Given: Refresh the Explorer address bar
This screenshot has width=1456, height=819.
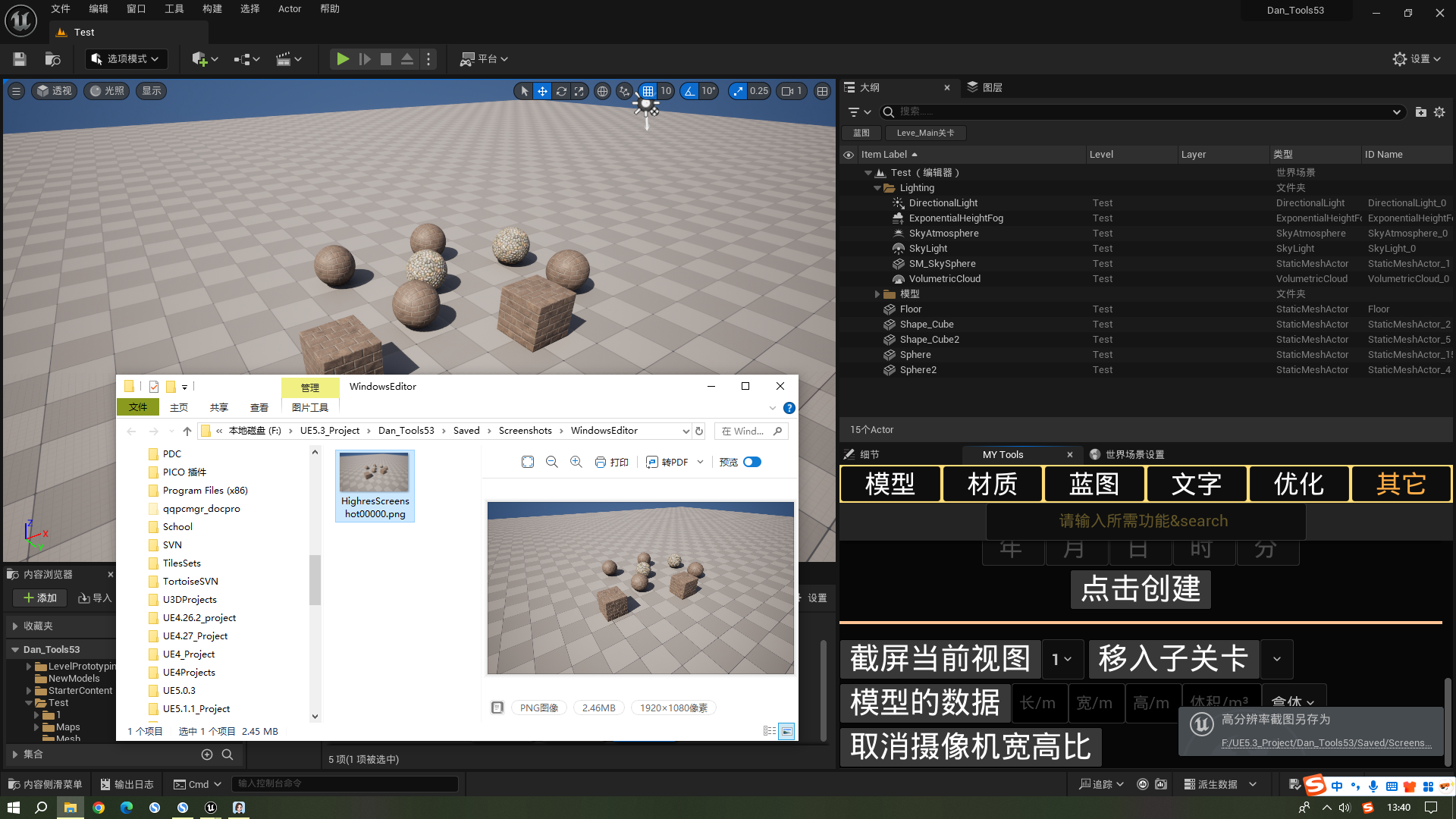Looking at the screenshot, I should pyautogui.click(x=699, y=431).
